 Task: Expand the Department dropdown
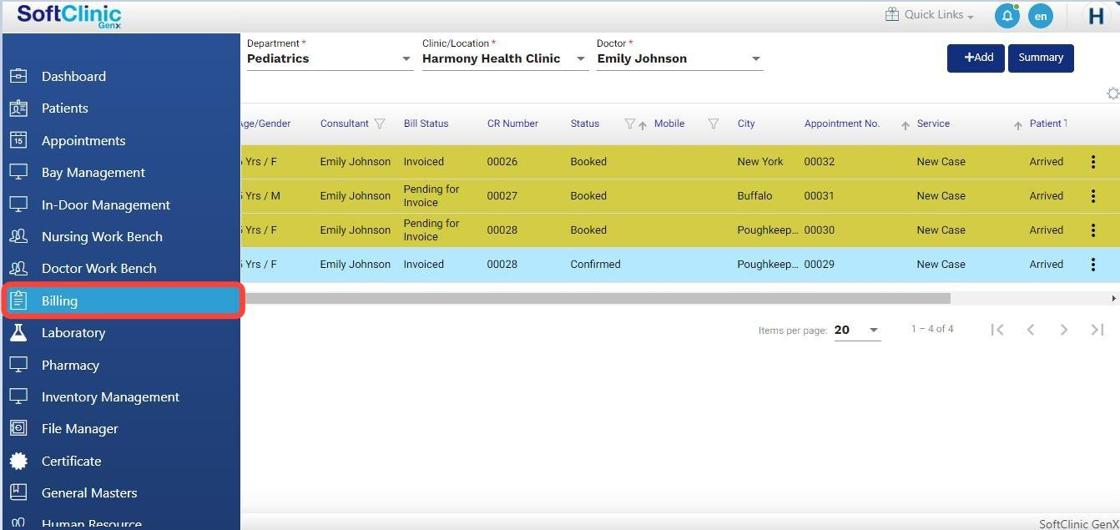406,59
